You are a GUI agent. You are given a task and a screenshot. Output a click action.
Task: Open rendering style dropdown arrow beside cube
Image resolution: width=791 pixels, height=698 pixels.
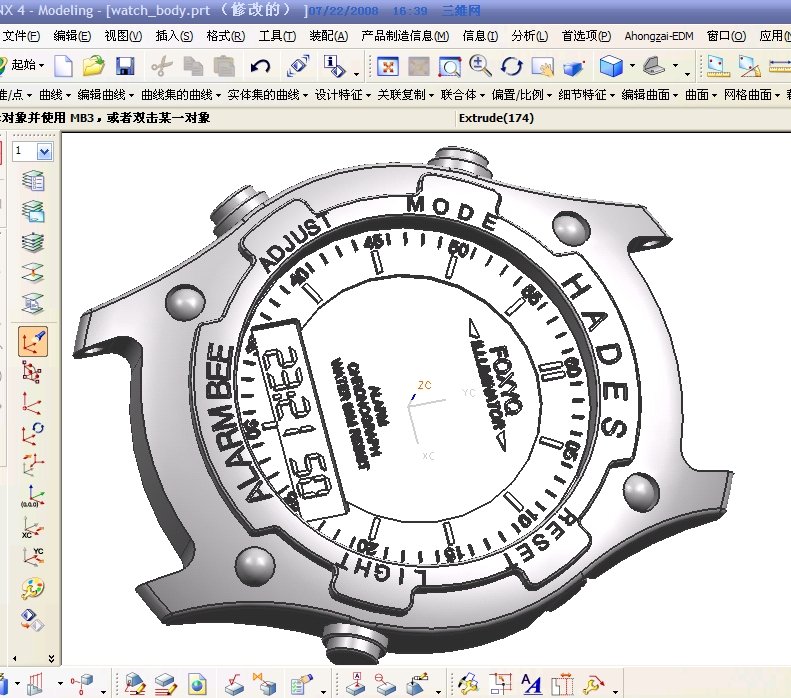(x=632, y=66)
